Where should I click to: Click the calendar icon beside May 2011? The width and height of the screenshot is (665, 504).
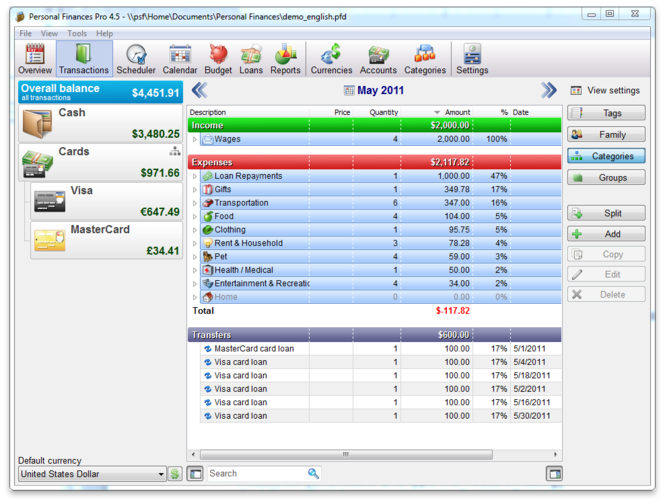tap(349, 90)
